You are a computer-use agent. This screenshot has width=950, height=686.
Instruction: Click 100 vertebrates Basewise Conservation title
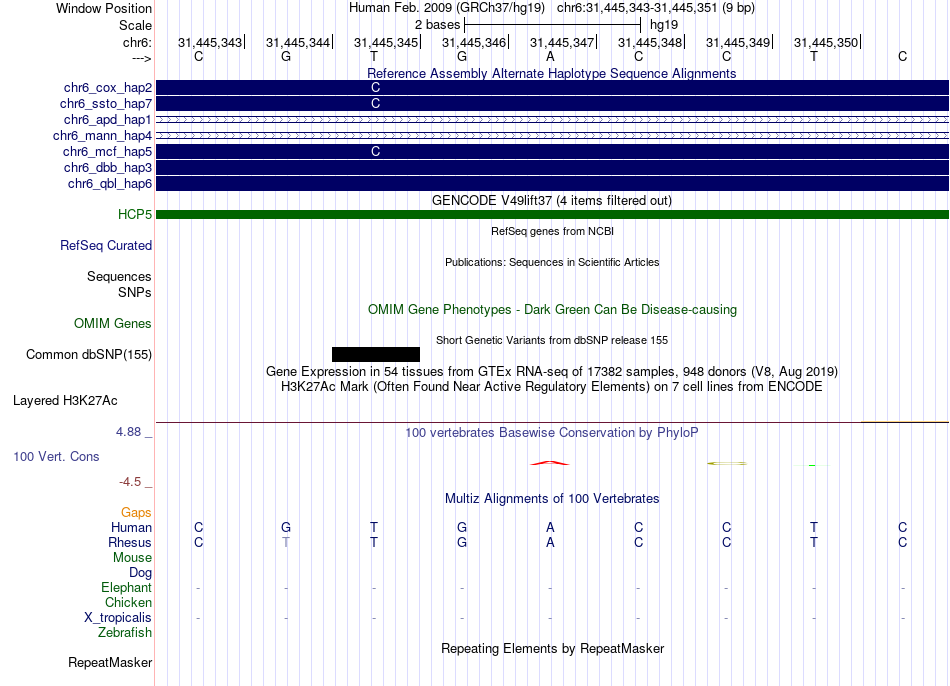tap(552, 433)
